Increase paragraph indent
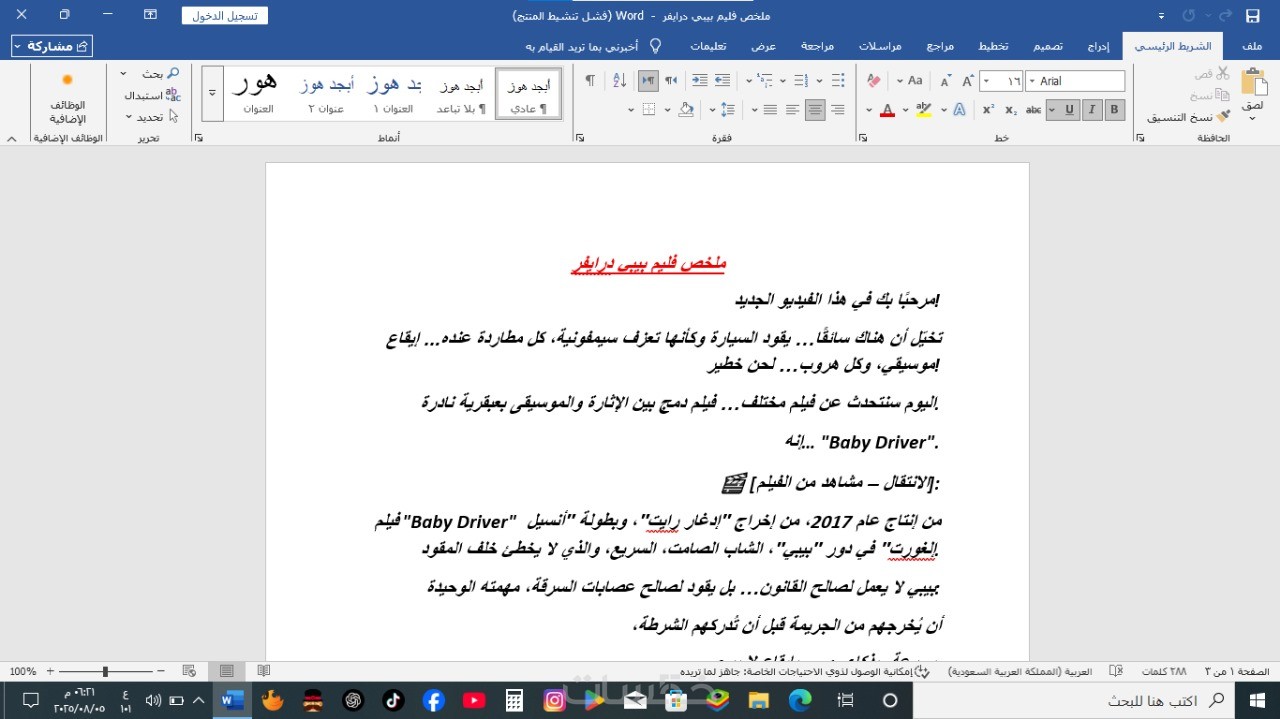The height and width of the screenshot is (719, 1280). (699, 81)
